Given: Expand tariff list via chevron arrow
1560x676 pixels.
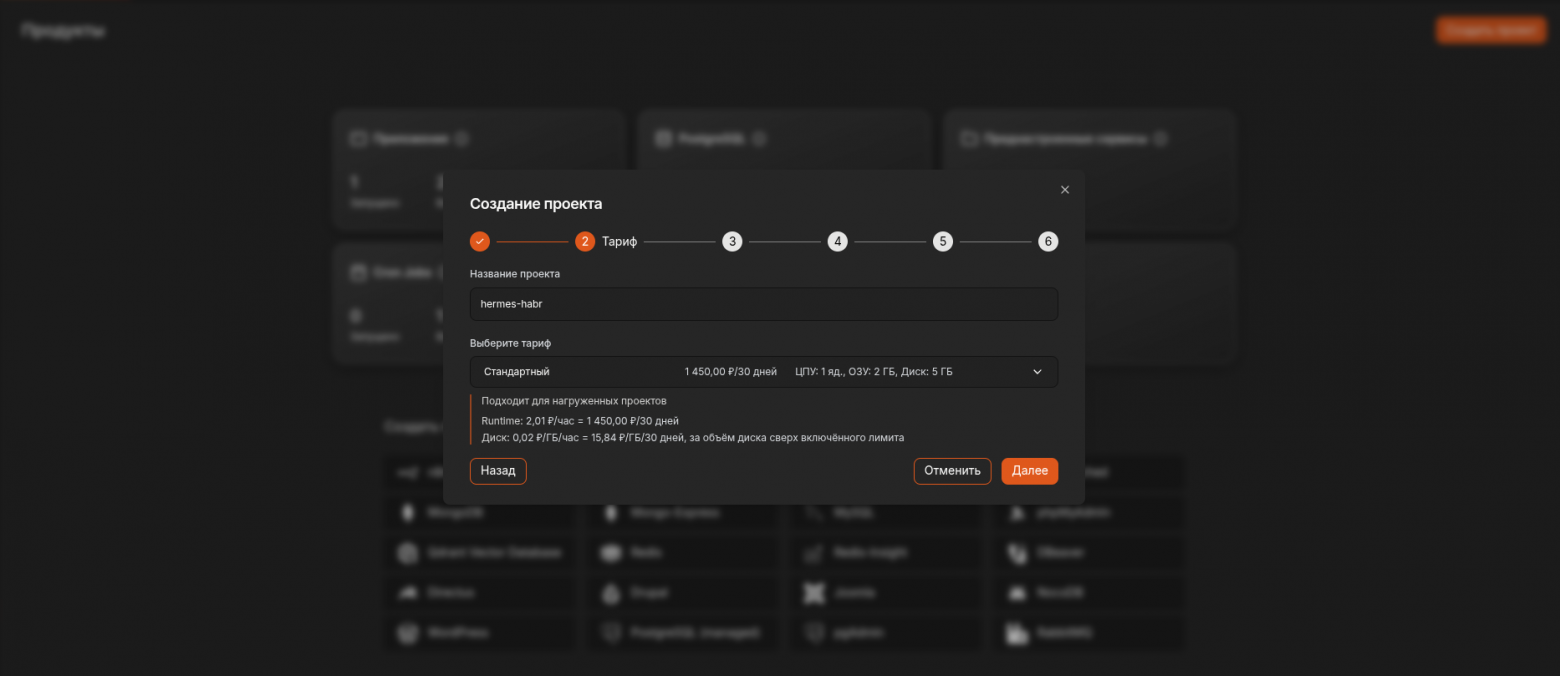Looking at the screenshot, I should click(1037, 372).
